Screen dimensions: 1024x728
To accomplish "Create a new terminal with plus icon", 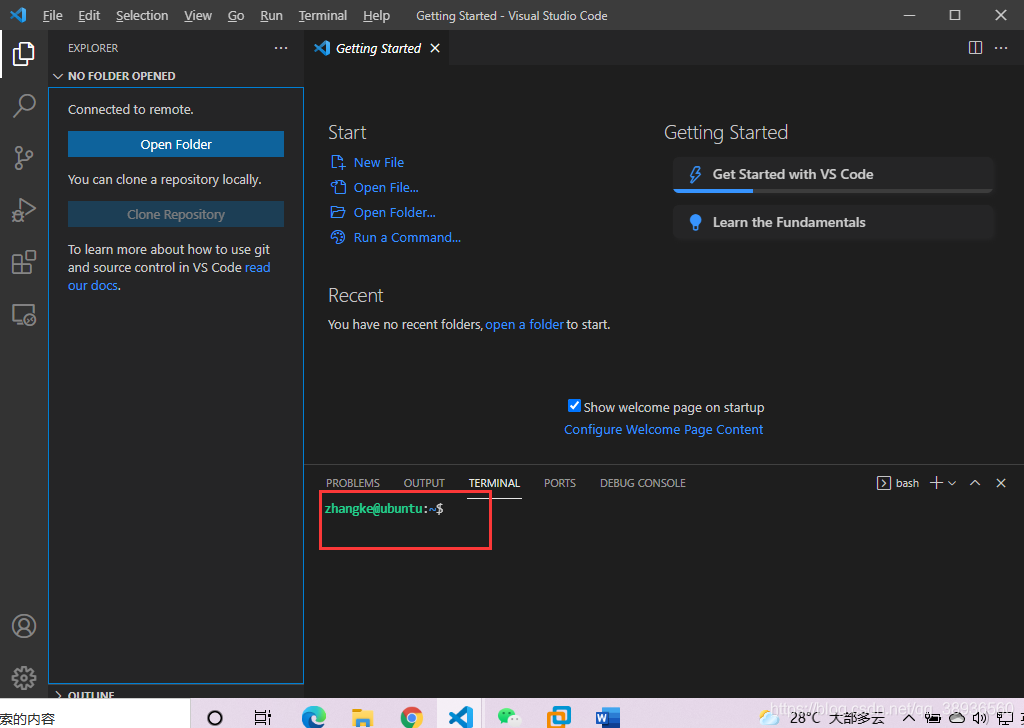I will click(x=936, y=483).
